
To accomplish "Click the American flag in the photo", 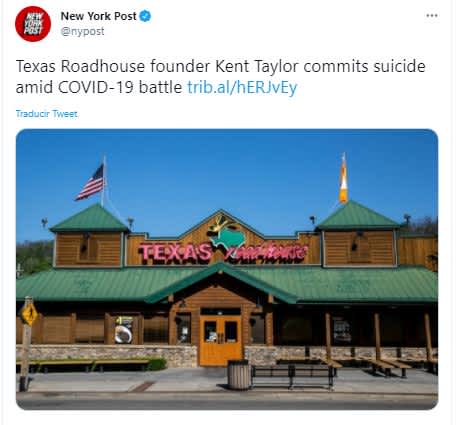I will pyautogui.click(x=91, y=182).
